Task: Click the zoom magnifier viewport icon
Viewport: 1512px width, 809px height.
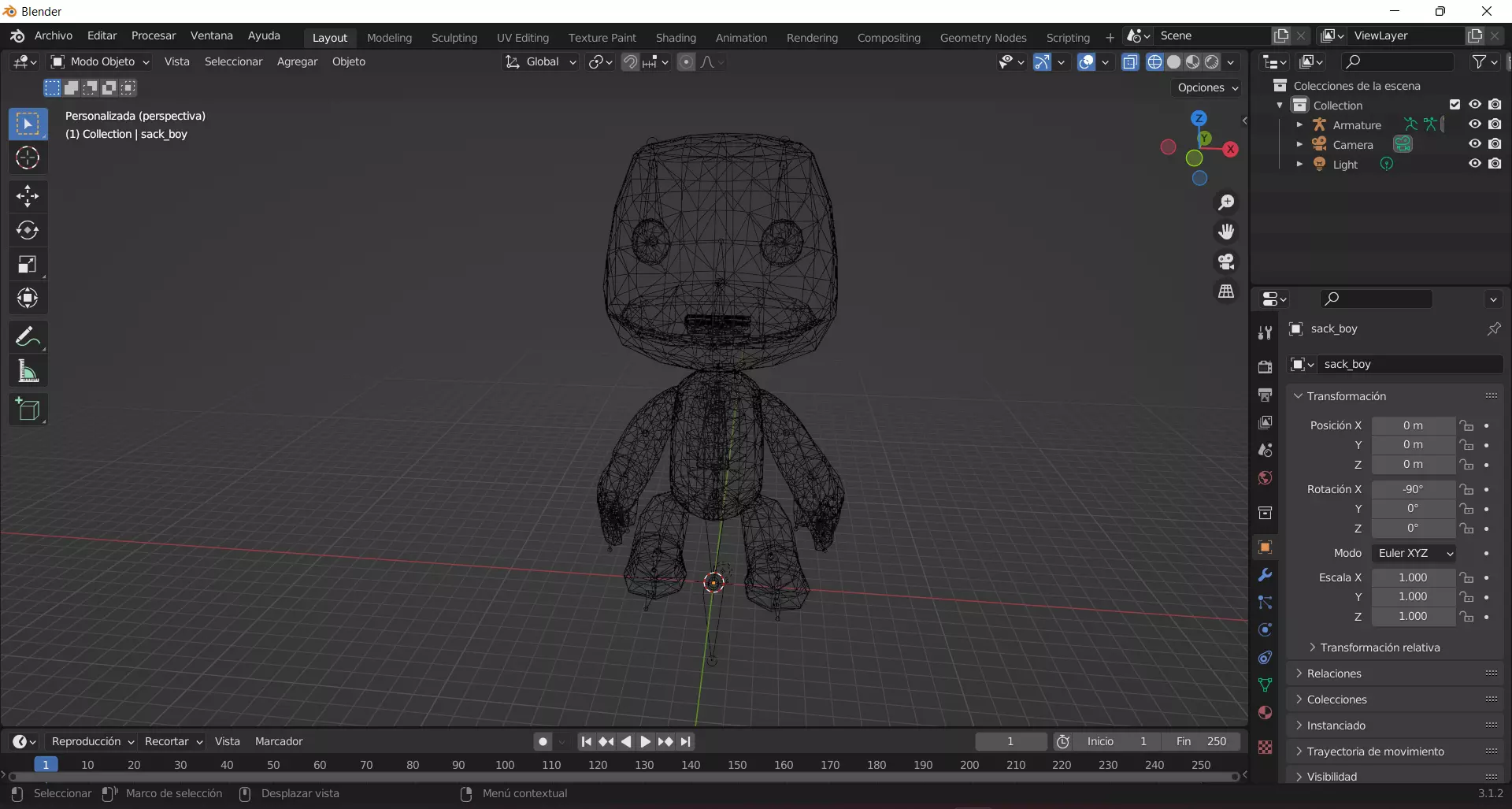Action: click(1226, 202)
